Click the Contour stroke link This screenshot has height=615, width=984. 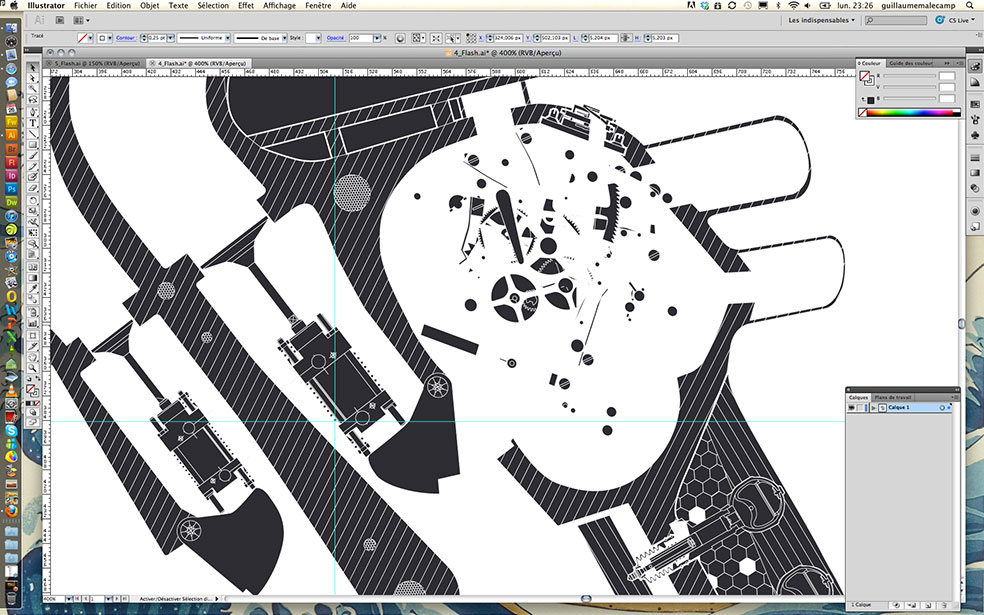point(124,38)
